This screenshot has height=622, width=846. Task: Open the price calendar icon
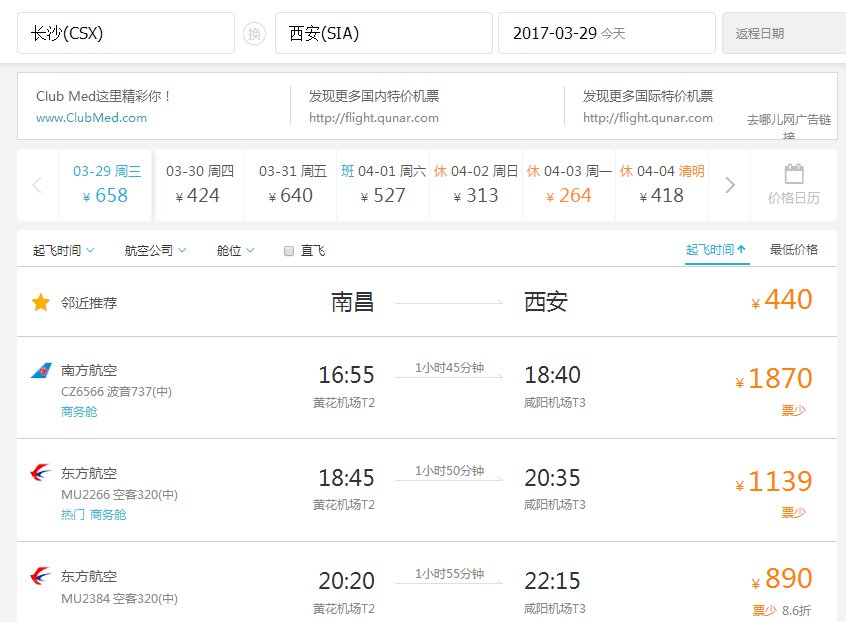click(x=794, y=174)
